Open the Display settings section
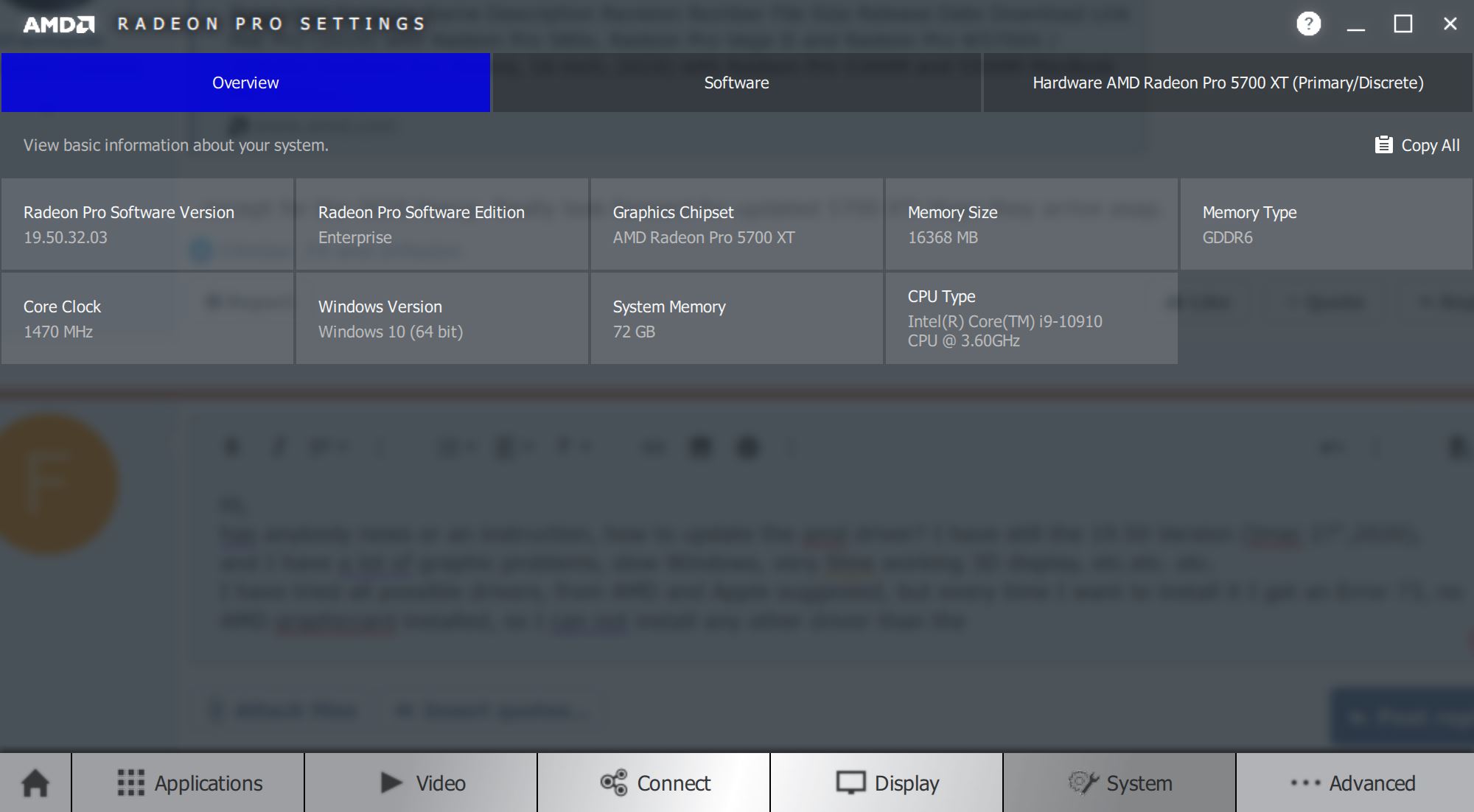This screenshot has height=812, width=1474. 887,783
